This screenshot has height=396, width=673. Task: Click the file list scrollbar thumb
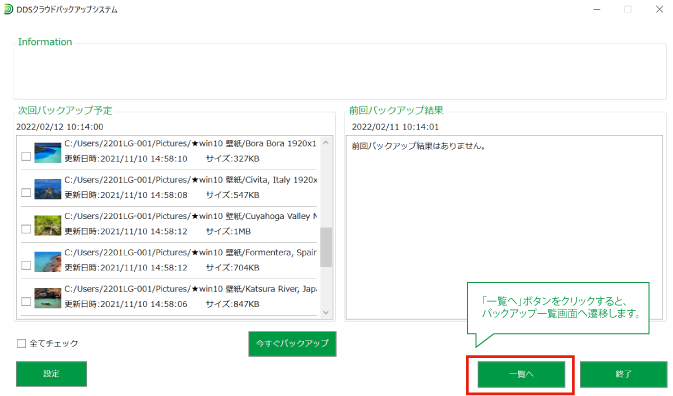pos(326,247)
